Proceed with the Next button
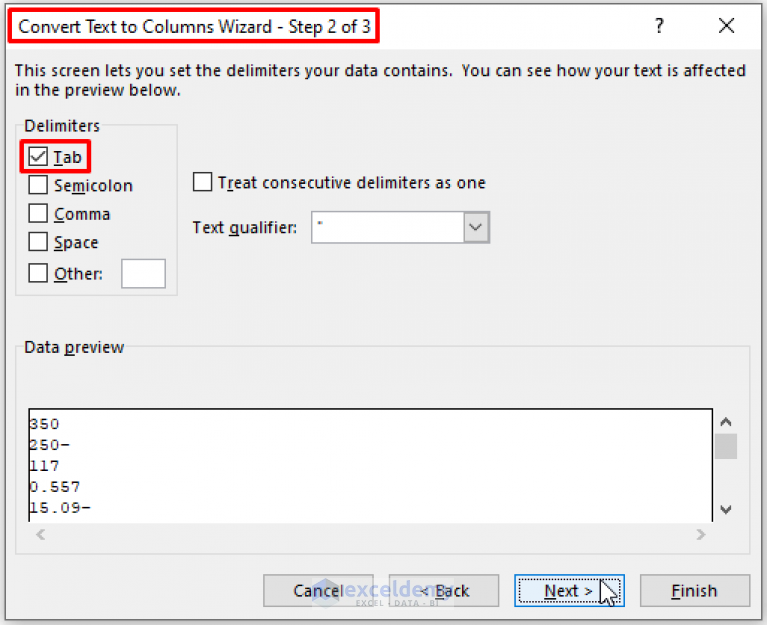767x625 pixels. click(569, 591)
